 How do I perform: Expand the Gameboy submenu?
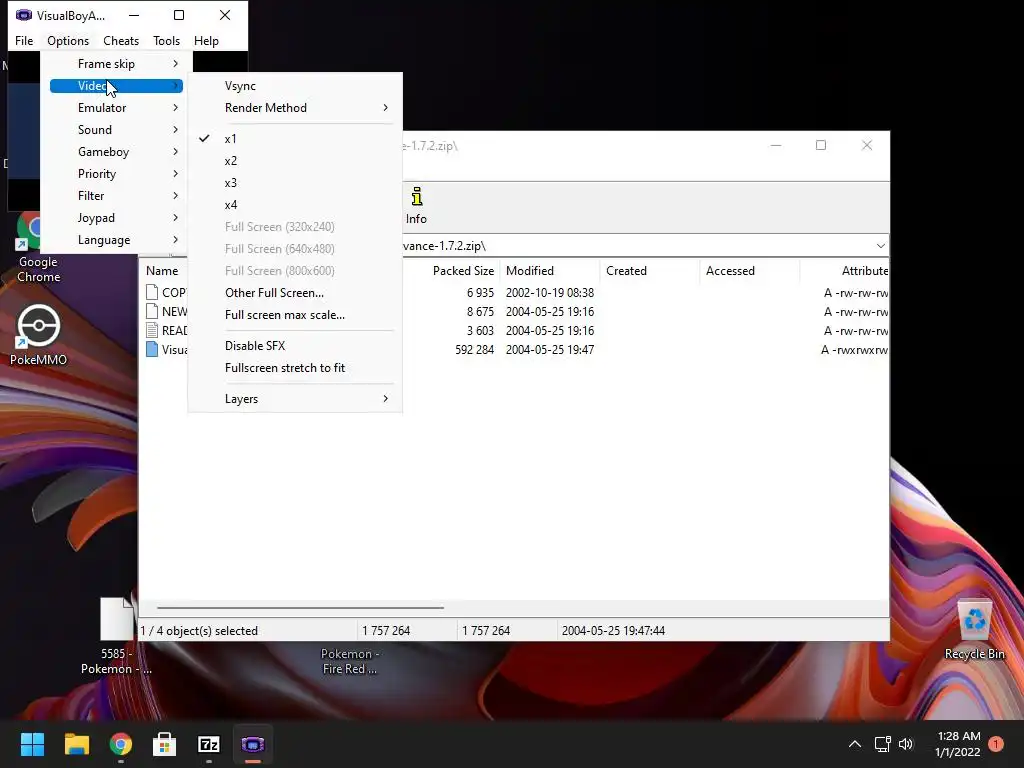116,152
